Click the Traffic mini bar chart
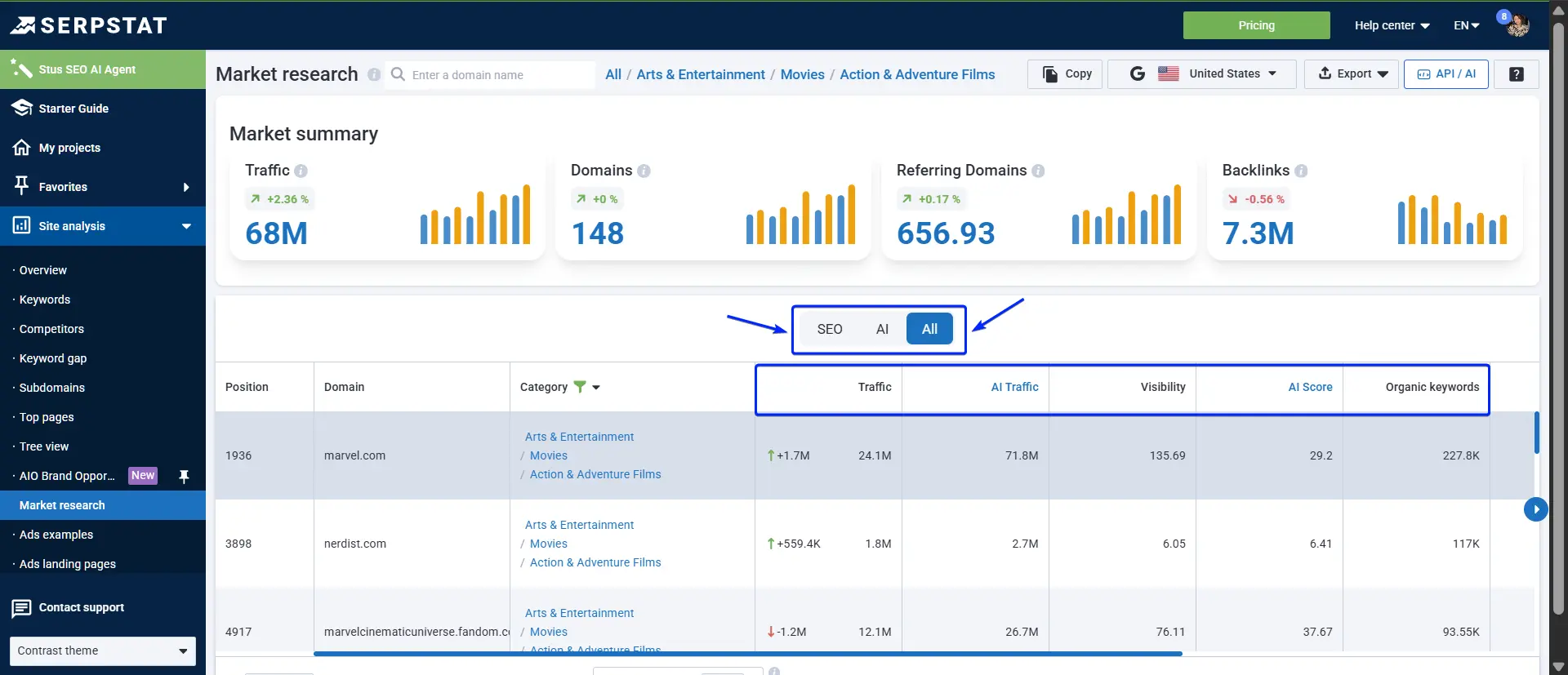 [x=475, y=214]
